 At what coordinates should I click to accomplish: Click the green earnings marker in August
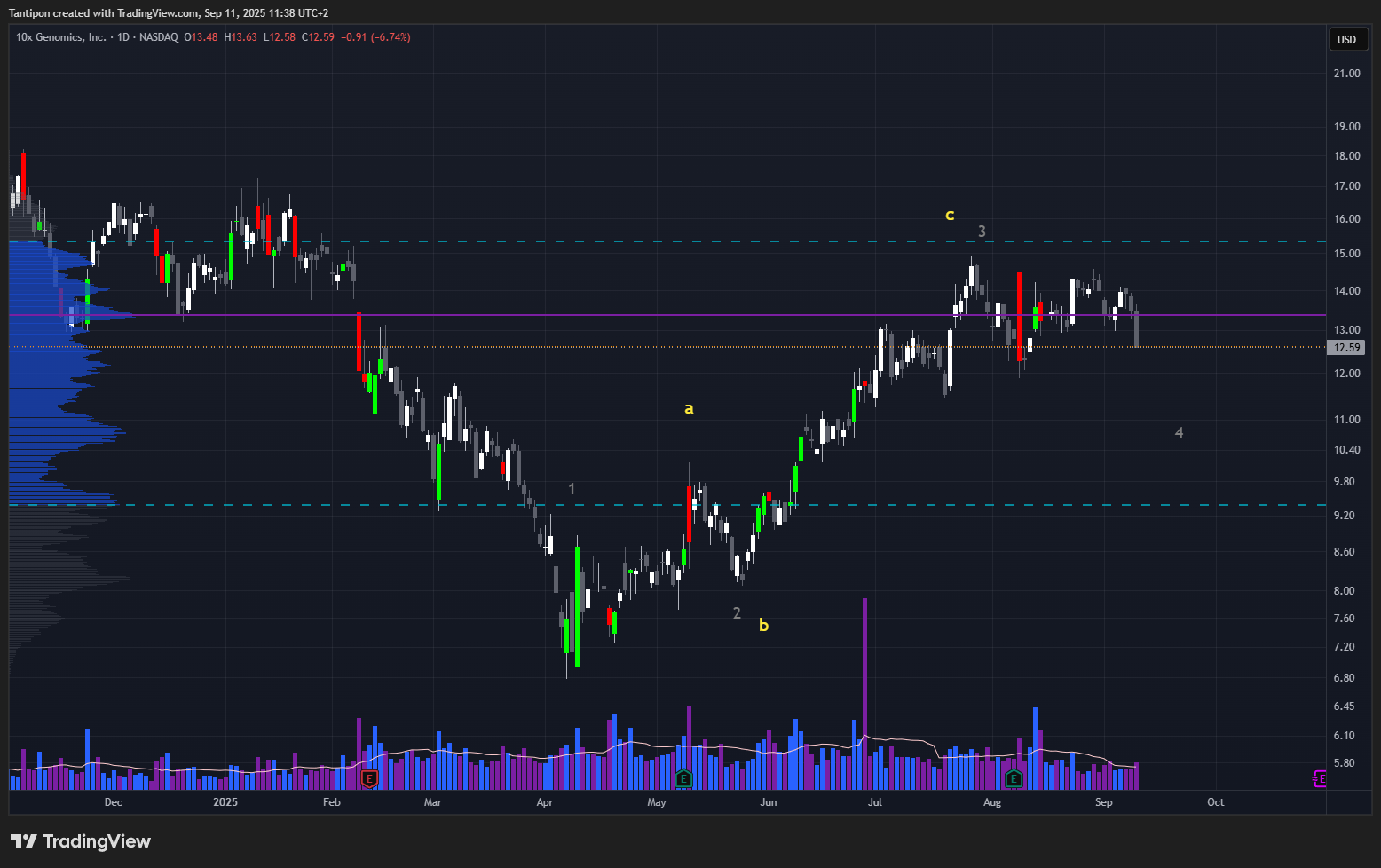1014,779
